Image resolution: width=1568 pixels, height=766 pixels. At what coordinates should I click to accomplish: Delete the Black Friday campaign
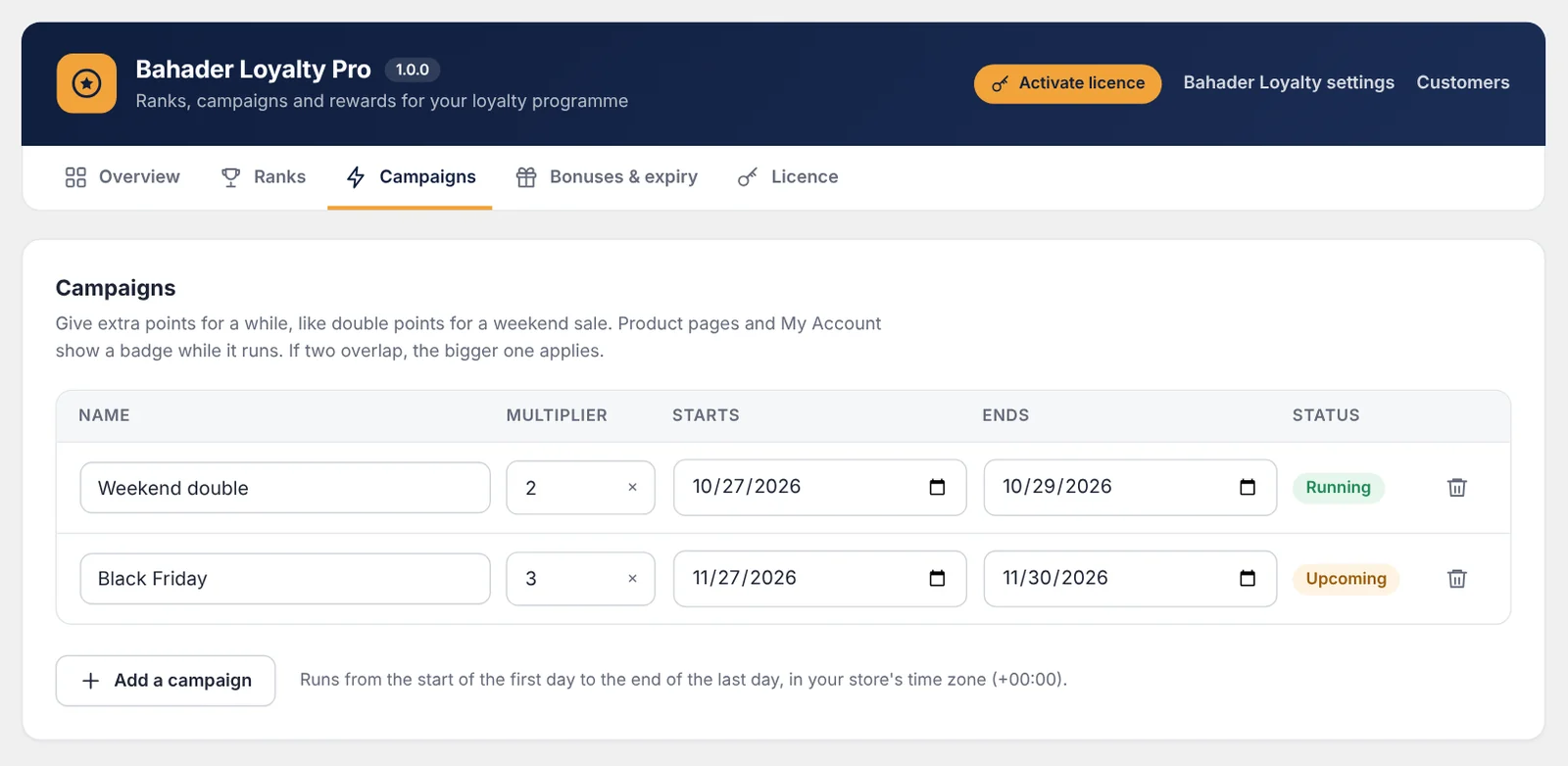pos(1457,579)
